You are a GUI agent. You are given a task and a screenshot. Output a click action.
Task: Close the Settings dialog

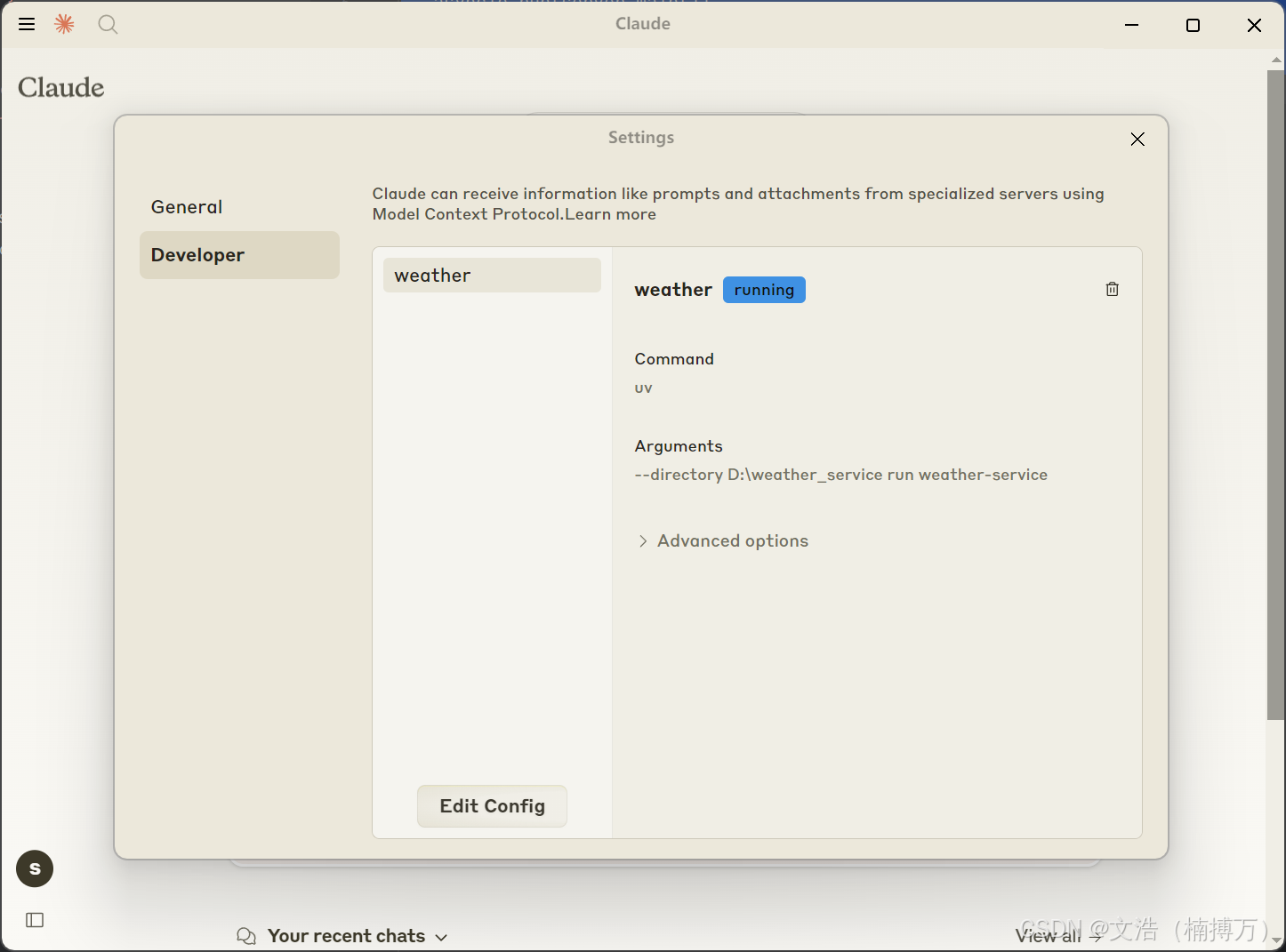1137,139
